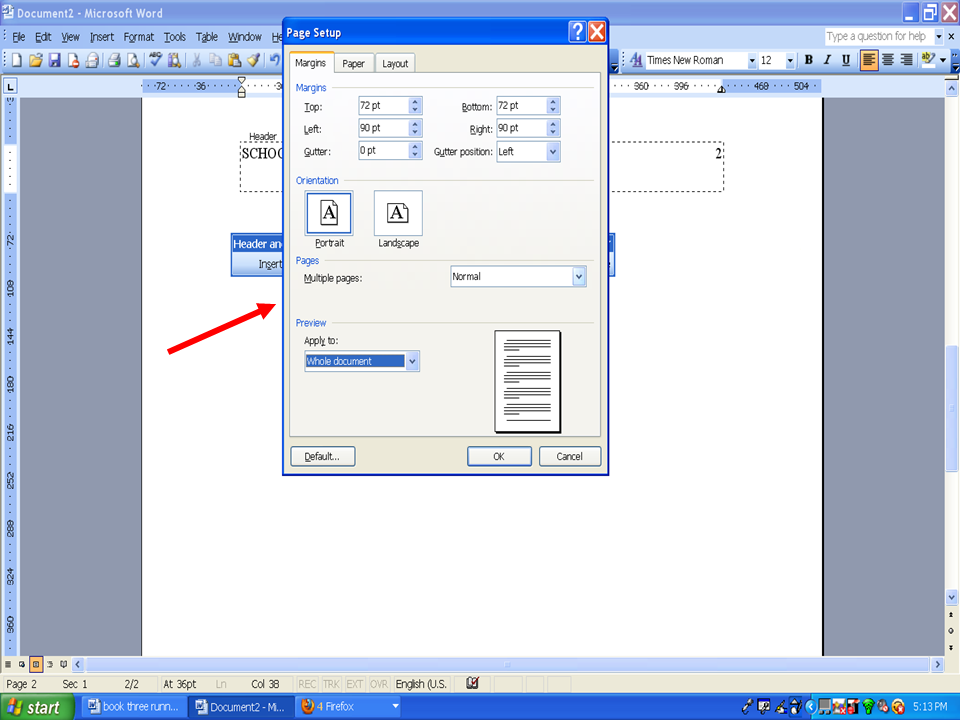Viewport: 960px width, 720px height.
Task: Select the Margins tab
Action: pyautogui.click(x=310, y=63)
